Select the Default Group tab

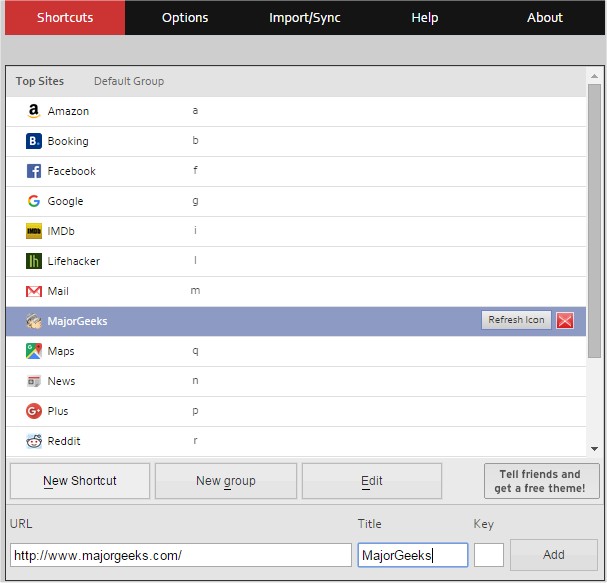129,81
